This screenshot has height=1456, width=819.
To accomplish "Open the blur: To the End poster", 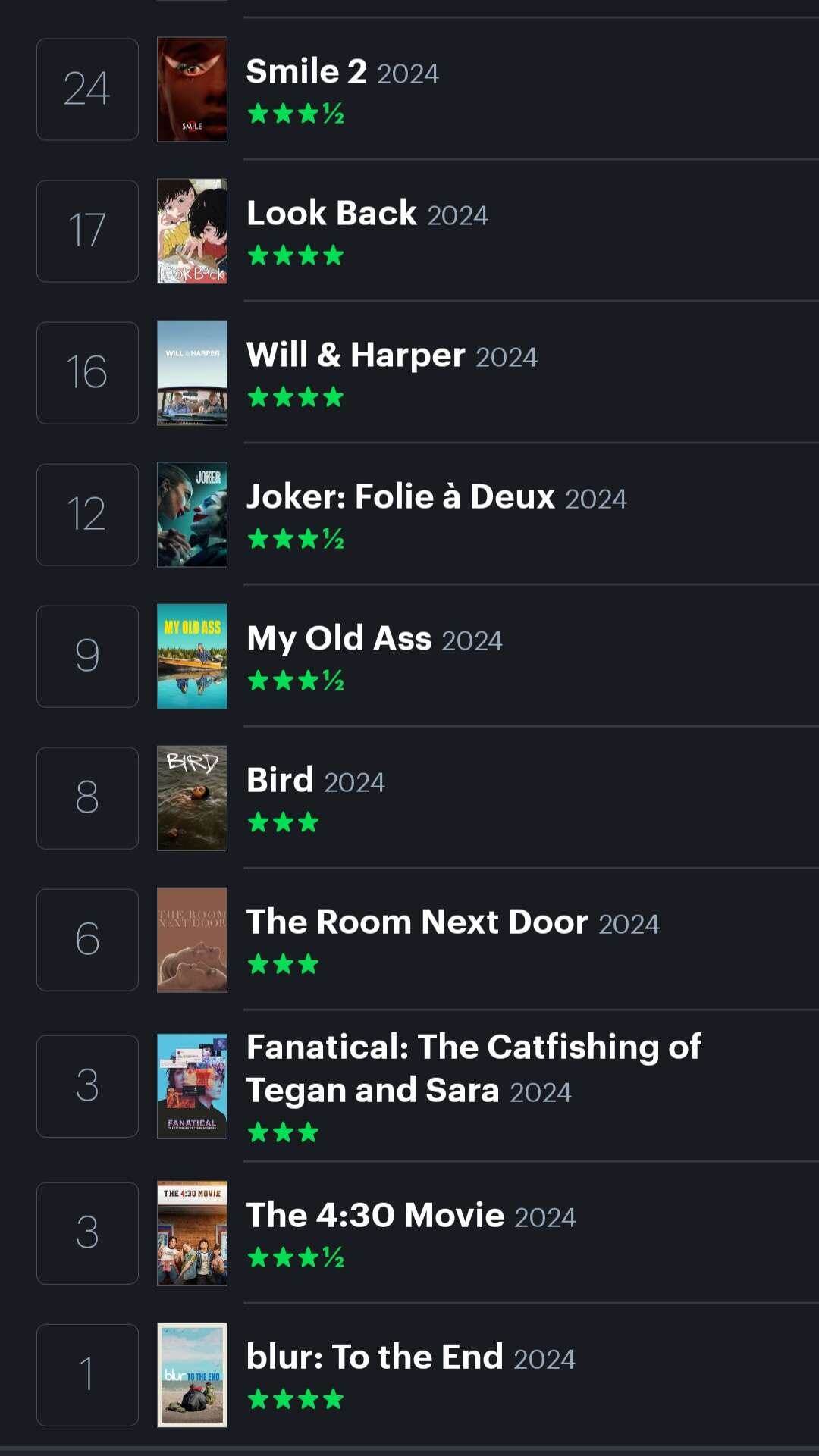I will 192,1375.
